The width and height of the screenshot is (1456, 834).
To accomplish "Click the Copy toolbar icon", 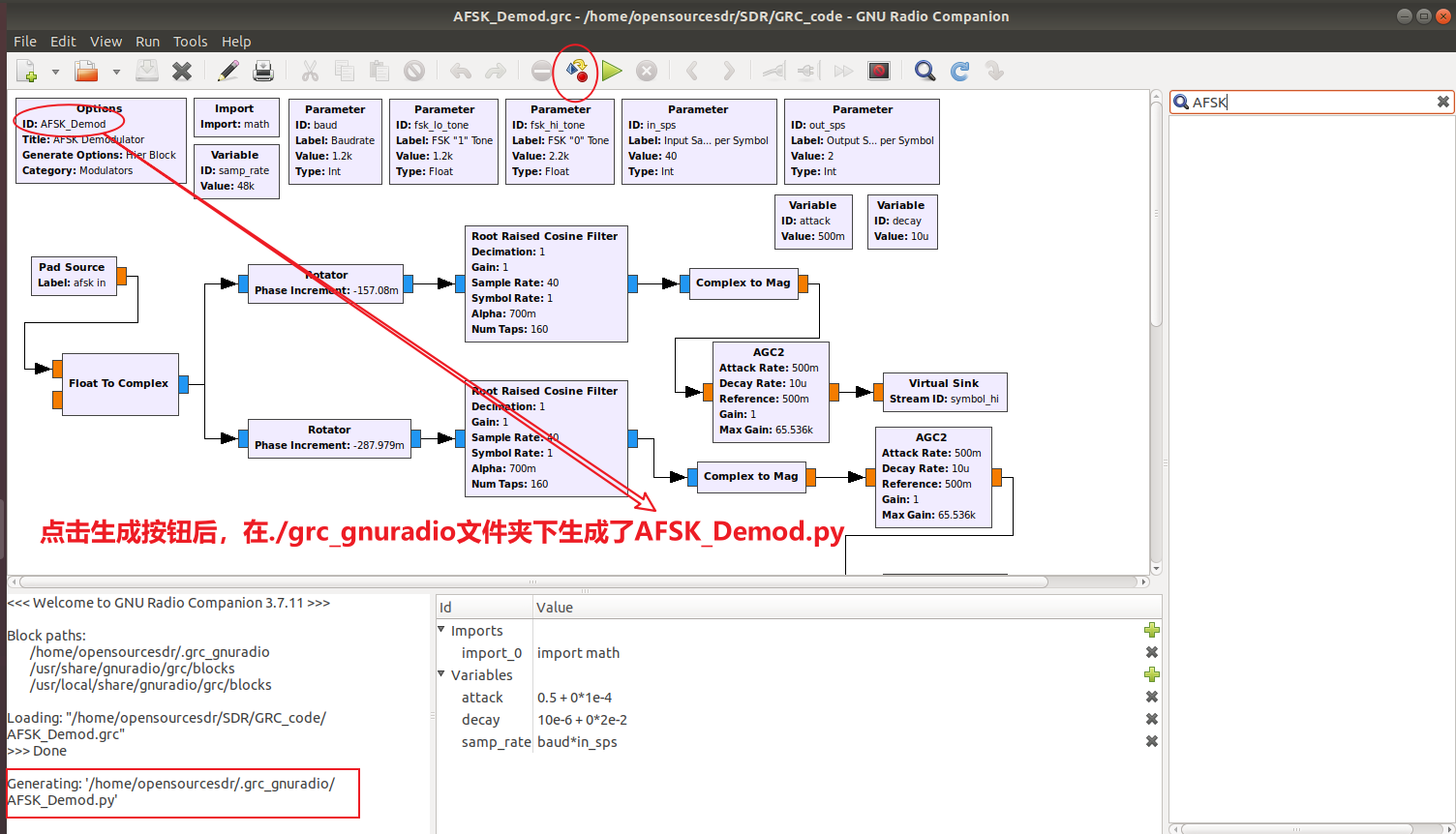I will (345, 70).
